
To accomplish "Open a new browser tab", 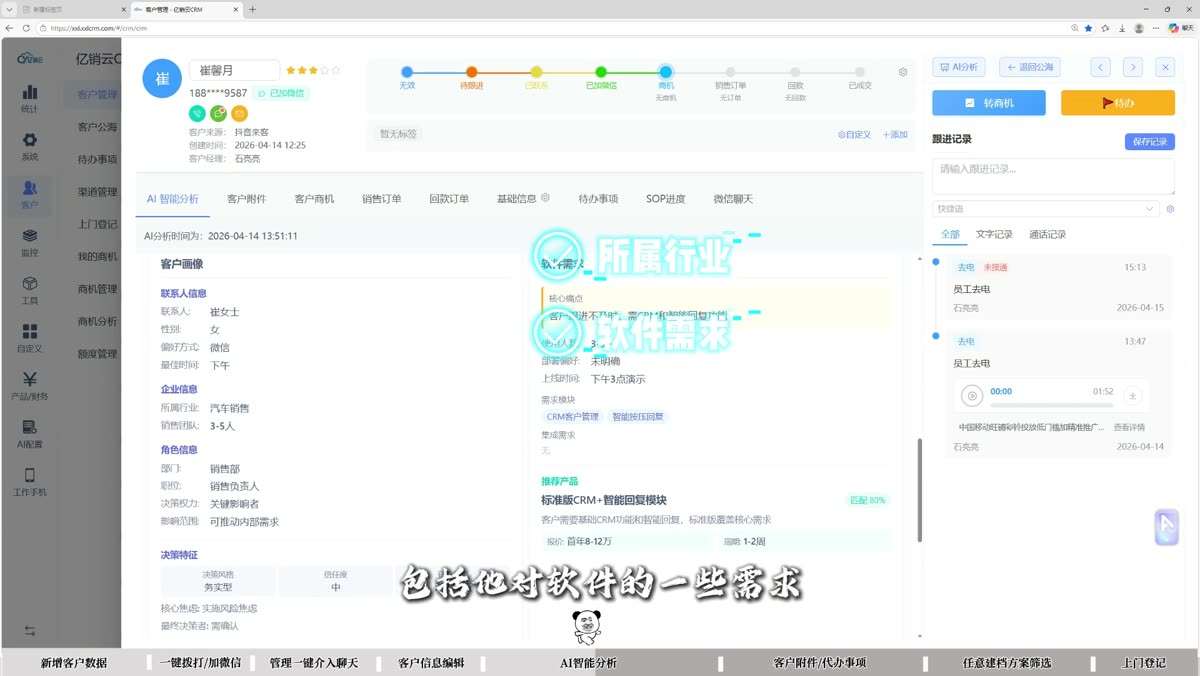I will (252, 9).
